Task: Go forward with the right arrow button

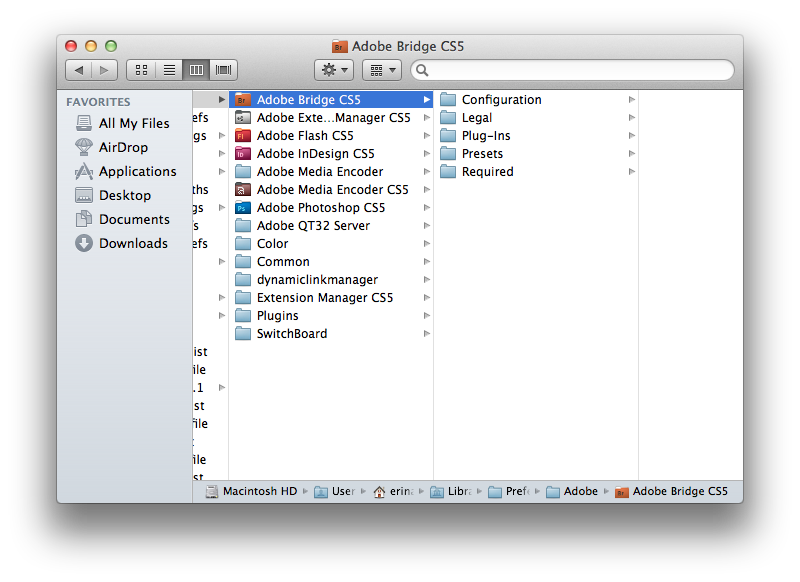Action: click(x=105, y=70)
